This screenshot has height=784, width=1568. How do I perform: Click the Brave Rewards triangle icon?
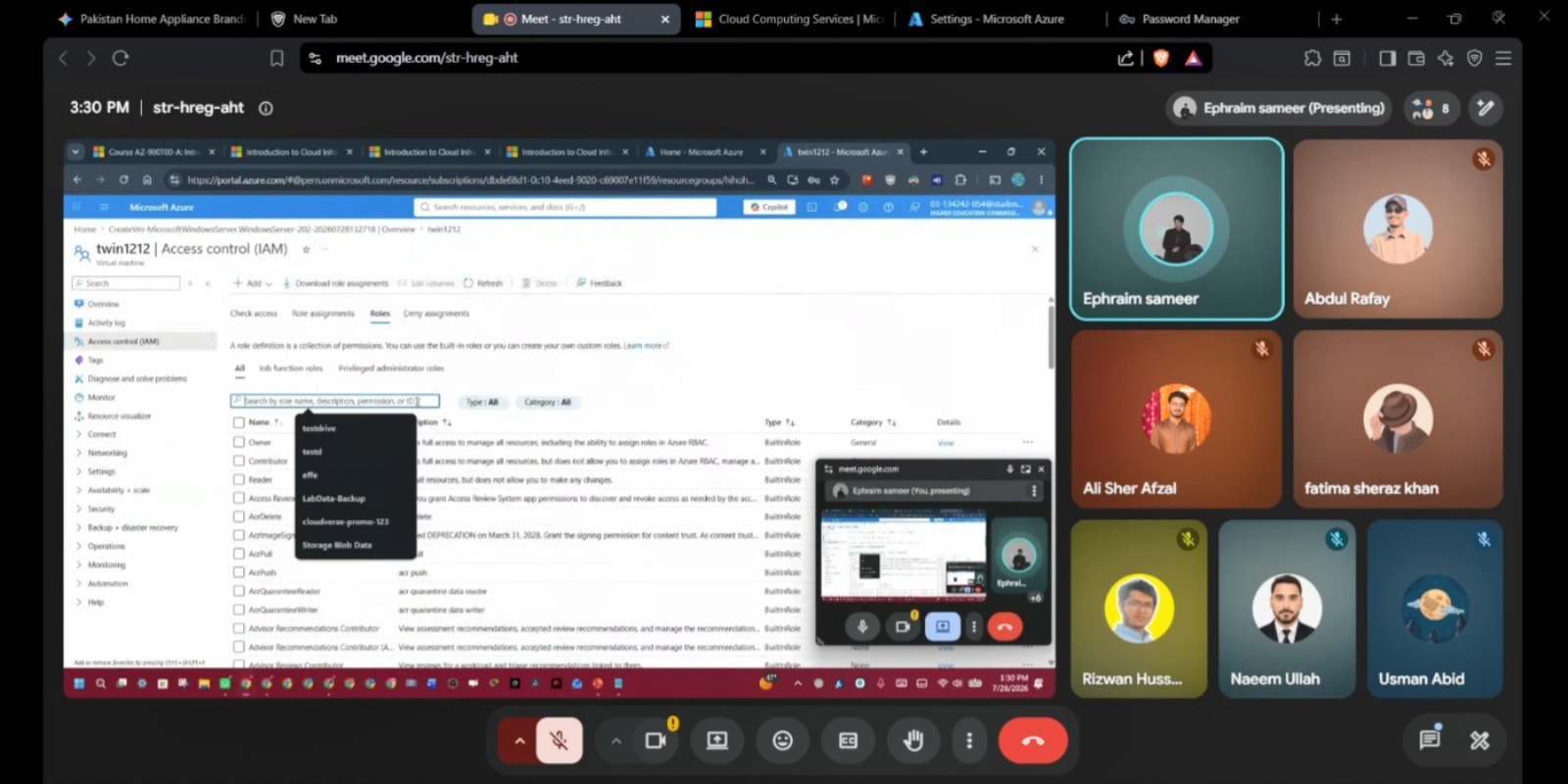1193,58
